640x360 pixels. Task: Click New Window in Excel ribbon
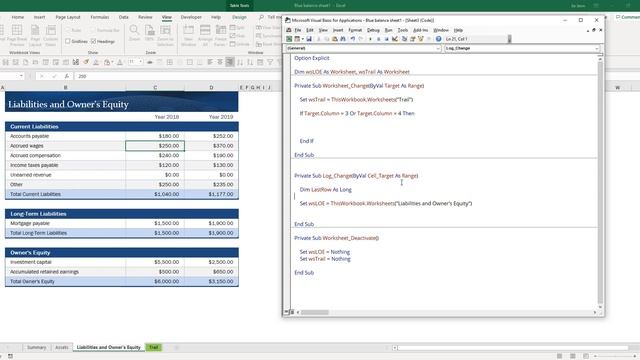pos(188,36)
